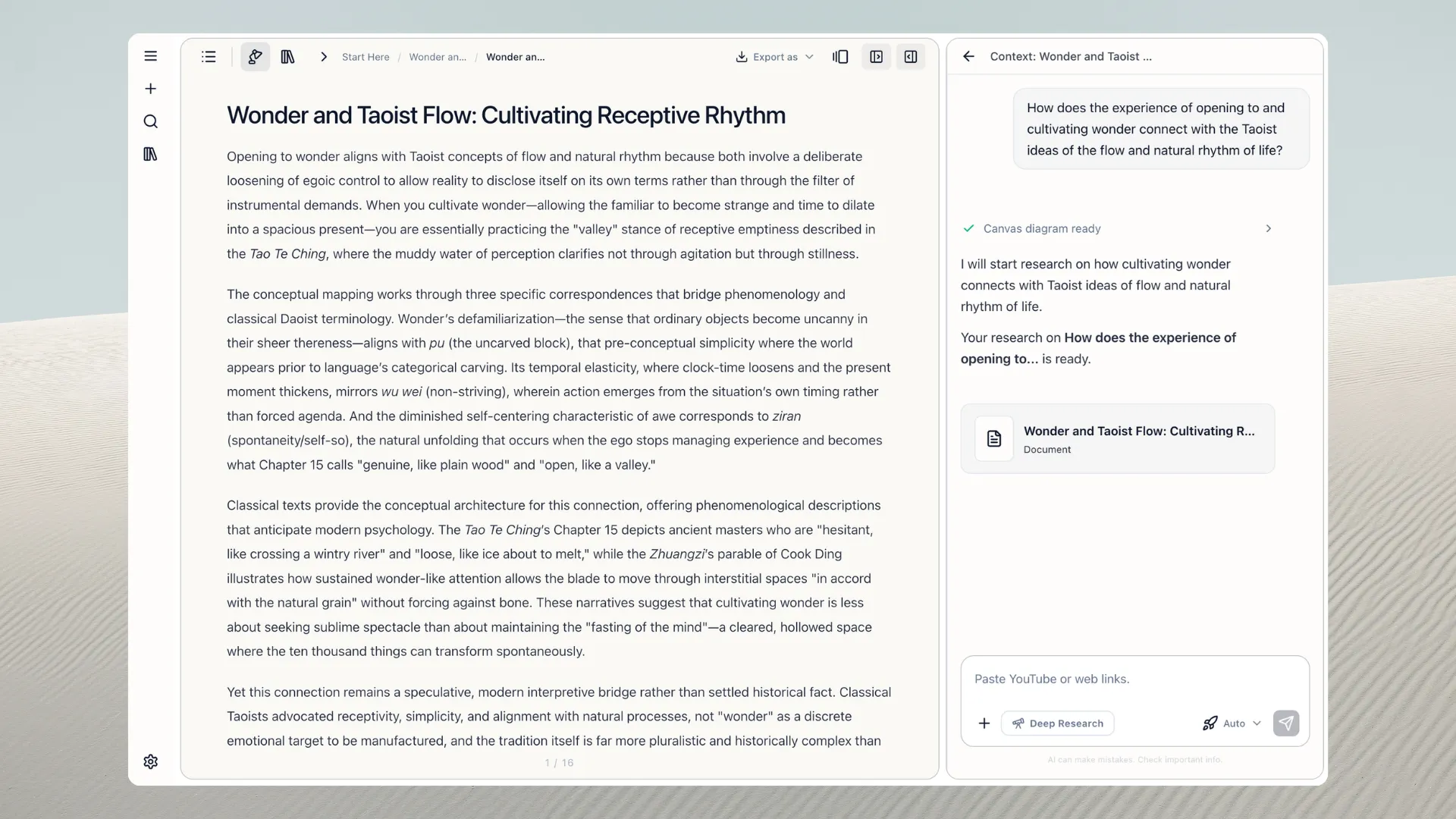Click the download icon beside Export as
This screenshot has width=1456, height=819.
pyautogui.click(x=742, y=57)
